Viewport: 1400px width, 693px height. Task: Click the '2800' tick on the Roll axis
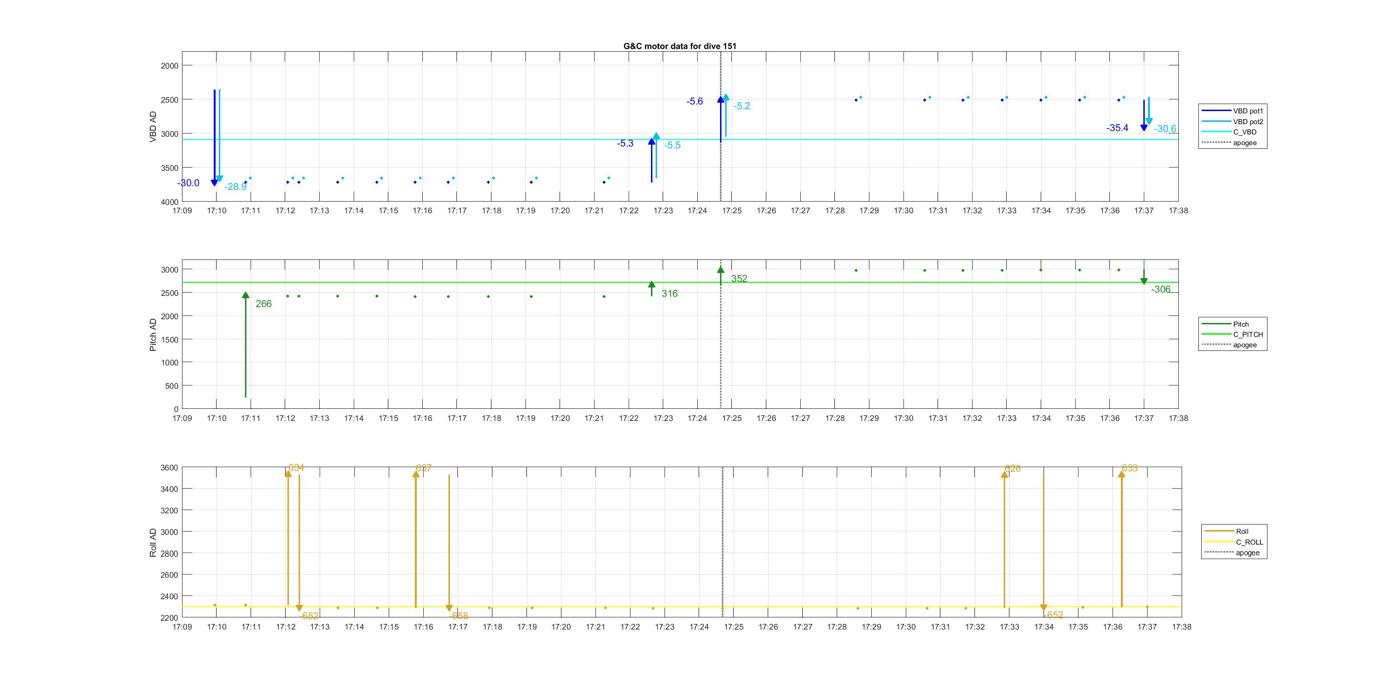(169, 554)
